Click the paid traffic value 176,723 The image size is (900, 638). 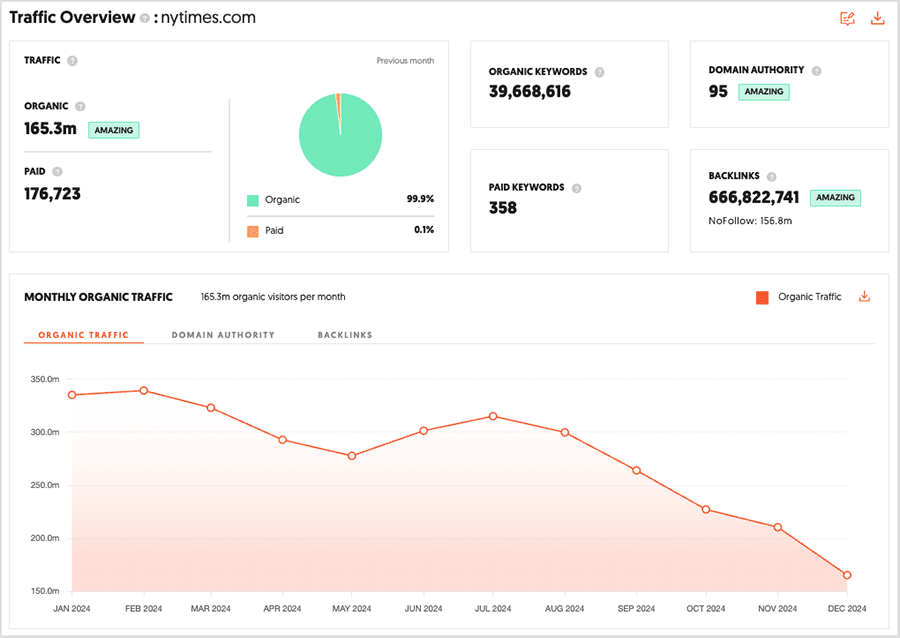(x=52, y=194)
